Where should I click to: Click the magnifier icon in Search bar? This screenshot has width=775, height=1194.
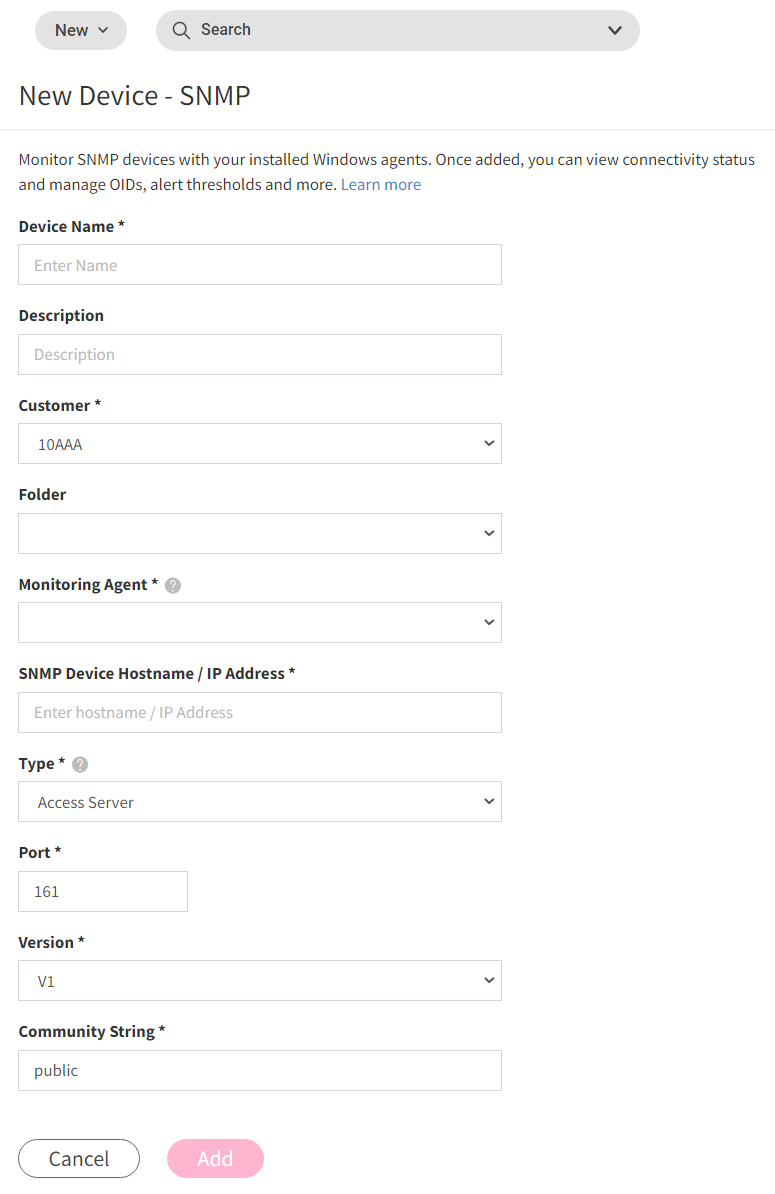[180, 30]
